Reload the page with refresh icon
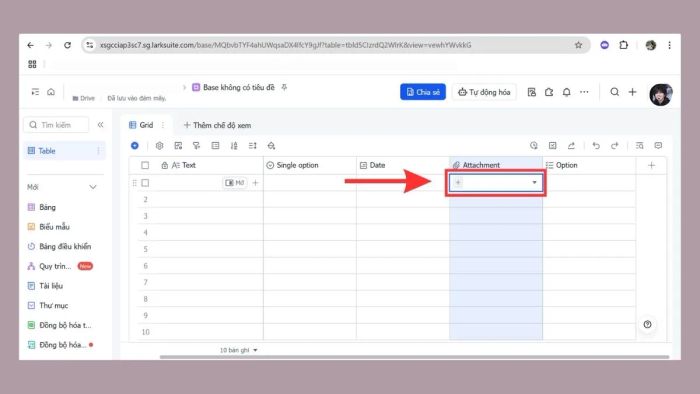The image size is (700, 394). click(67, 45)
